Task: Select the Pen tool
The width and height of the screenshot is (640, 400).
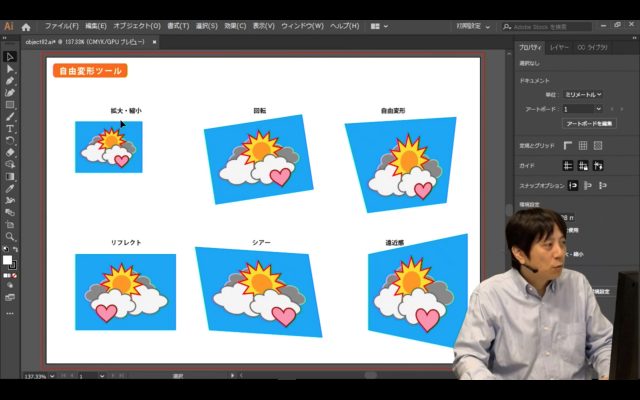Action: [x=10, y=81]
